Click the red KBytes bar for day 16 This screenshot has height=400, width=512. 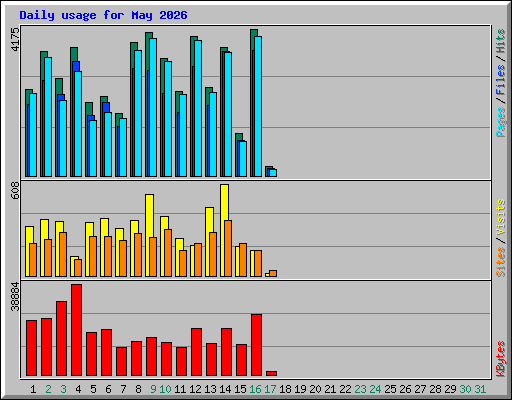click(256, 345)
